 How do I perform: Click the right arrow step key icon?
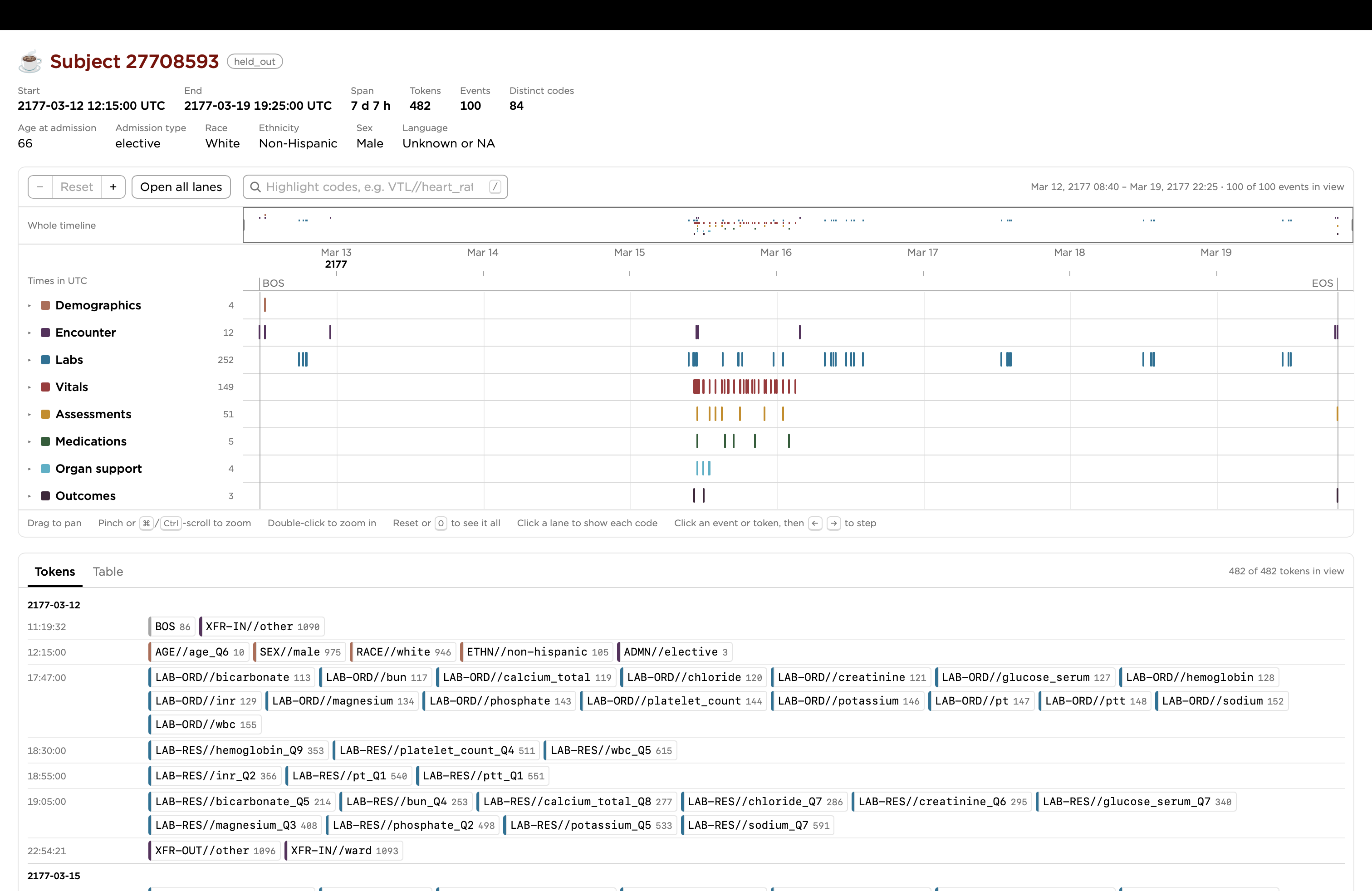(833, 524)
